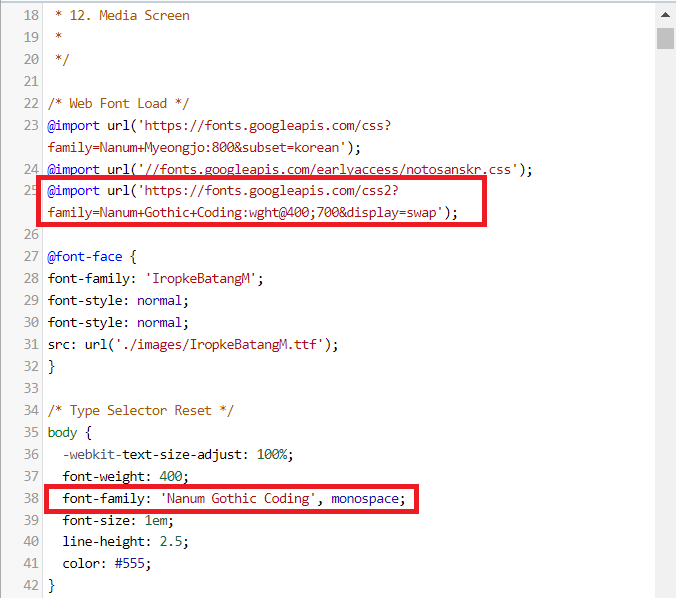Click the '12. Media Screen' comment text
676x598 pixels.
point(129,16)
